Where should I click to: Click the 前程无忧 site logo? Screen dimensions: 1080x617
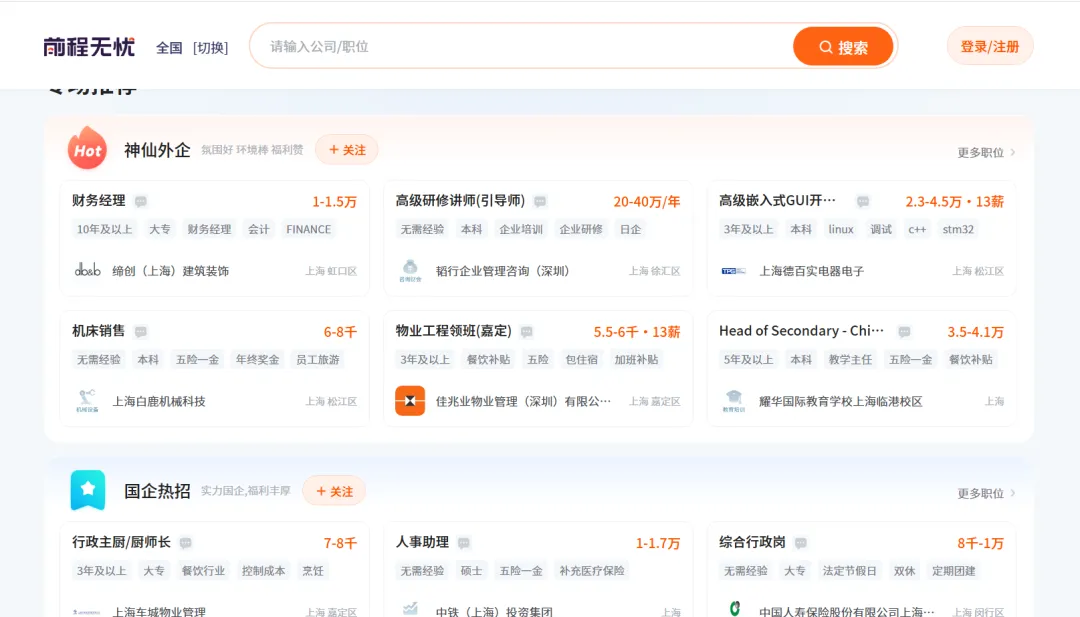coord(89,47)
